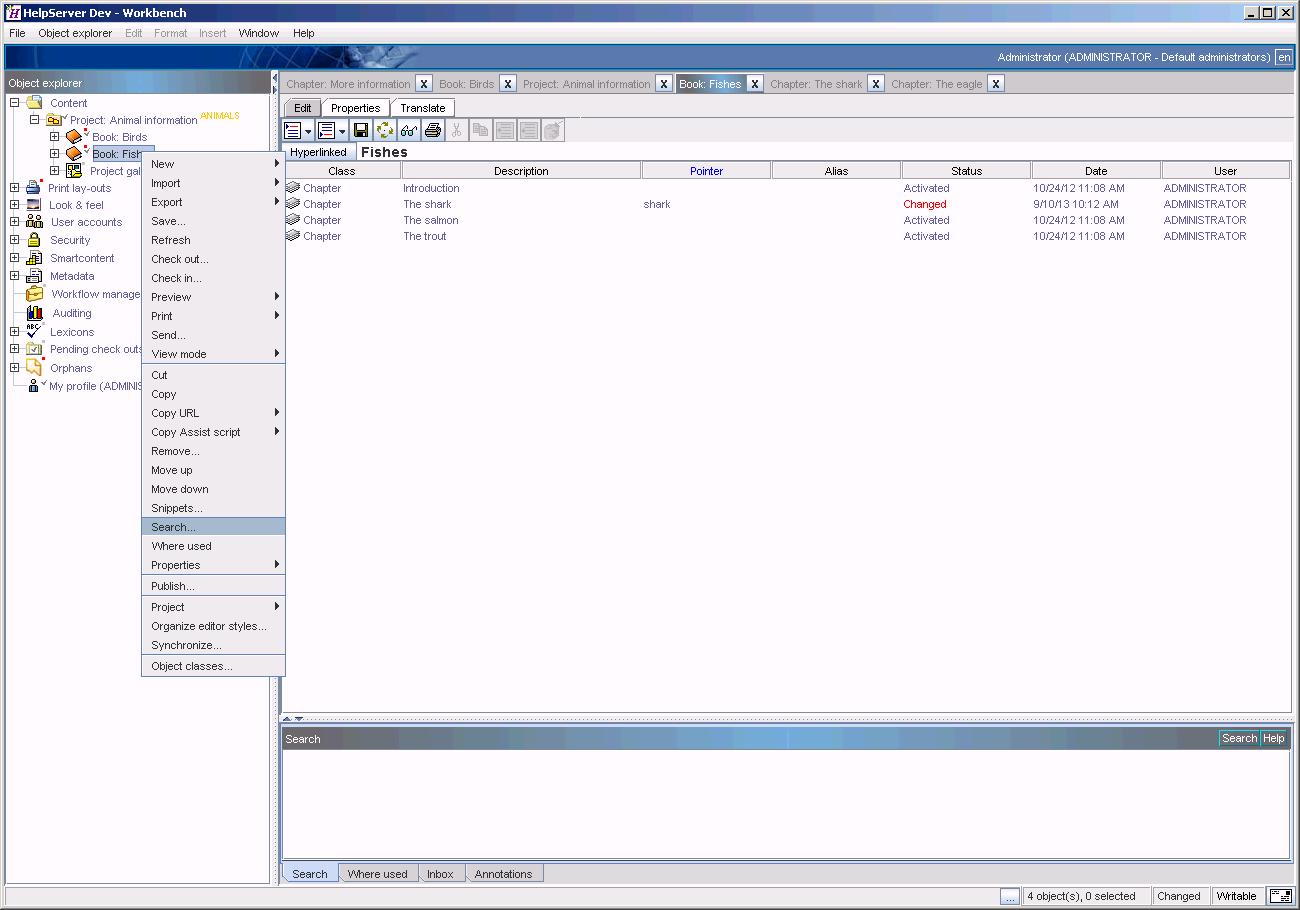The width and height of the screenshot is (1300, 910).
Task: Click the Preview eyeglasses toolbar icon
Action: pos(409,130)
